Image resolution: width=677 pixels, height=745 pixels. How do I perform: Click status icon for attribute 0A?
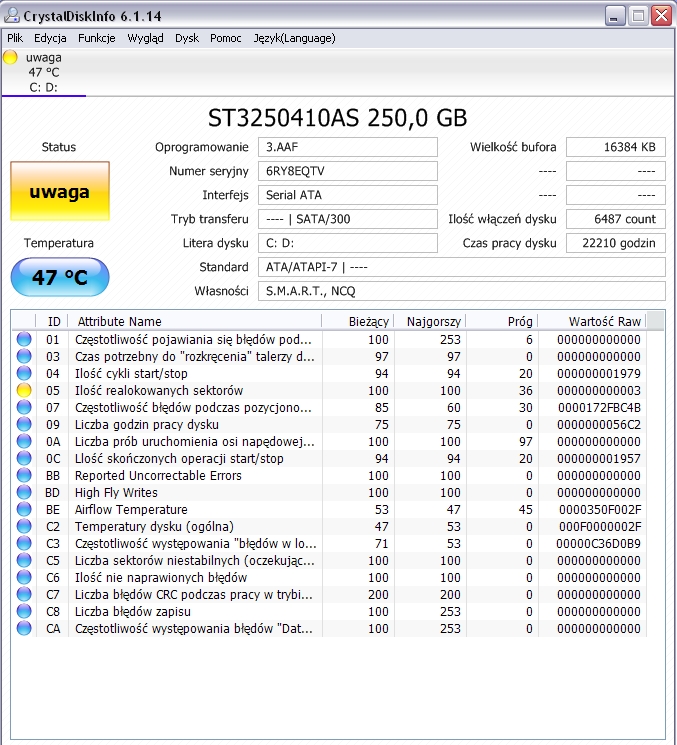point(24,441)
